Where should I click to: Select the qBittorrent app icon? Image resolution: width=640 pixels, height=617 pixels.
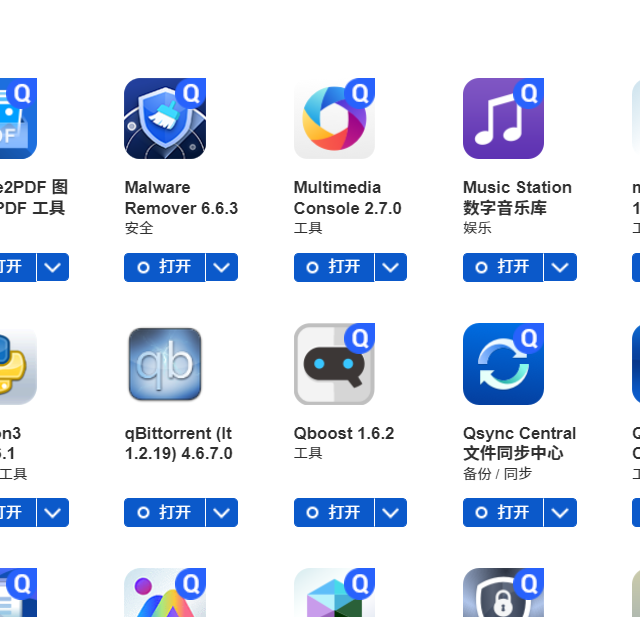[x=165, y=364]
